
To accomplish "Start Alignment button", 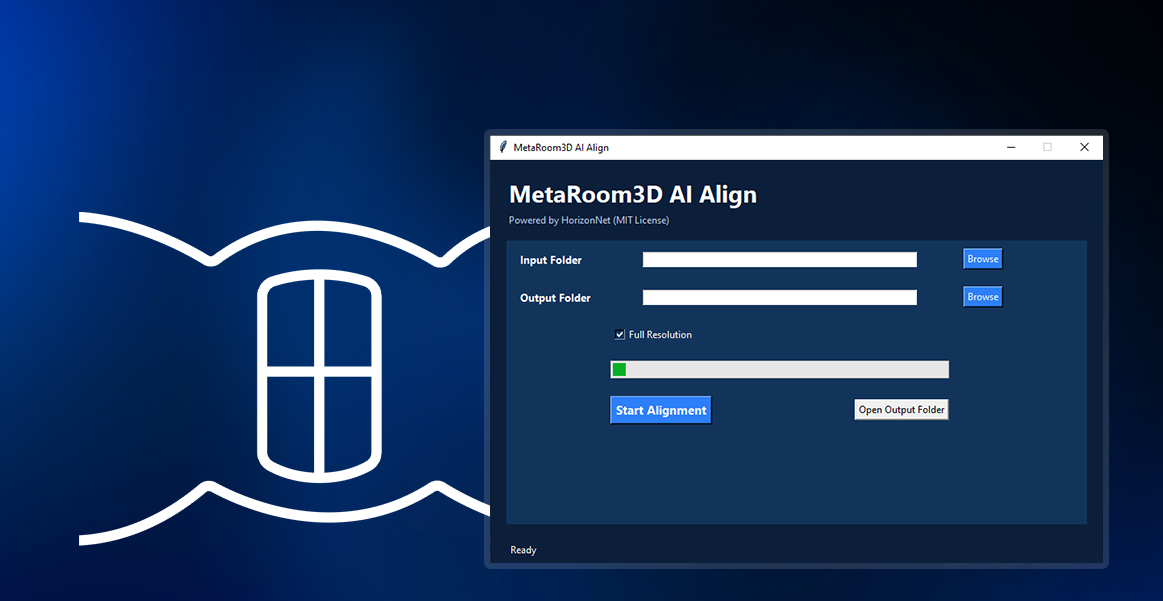I will tap(661, 410).
